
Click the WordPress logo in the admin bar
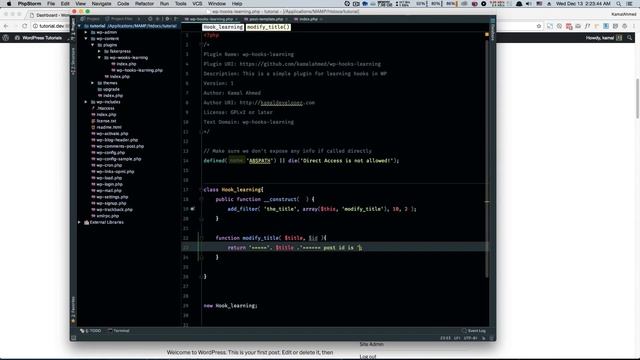click(6, 38)
